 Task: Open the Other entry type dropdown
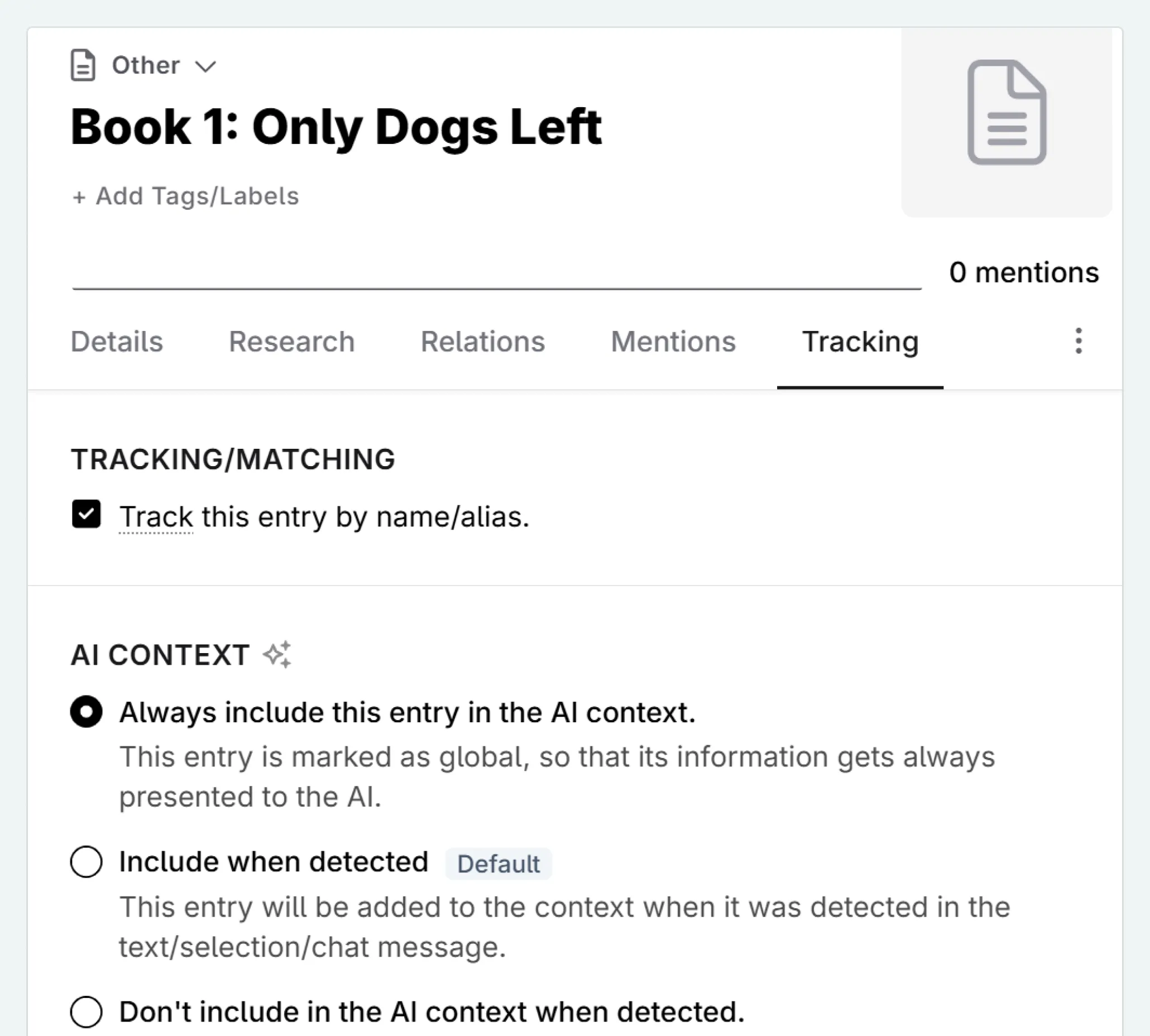pyautogui.click(x=145, y=65)
